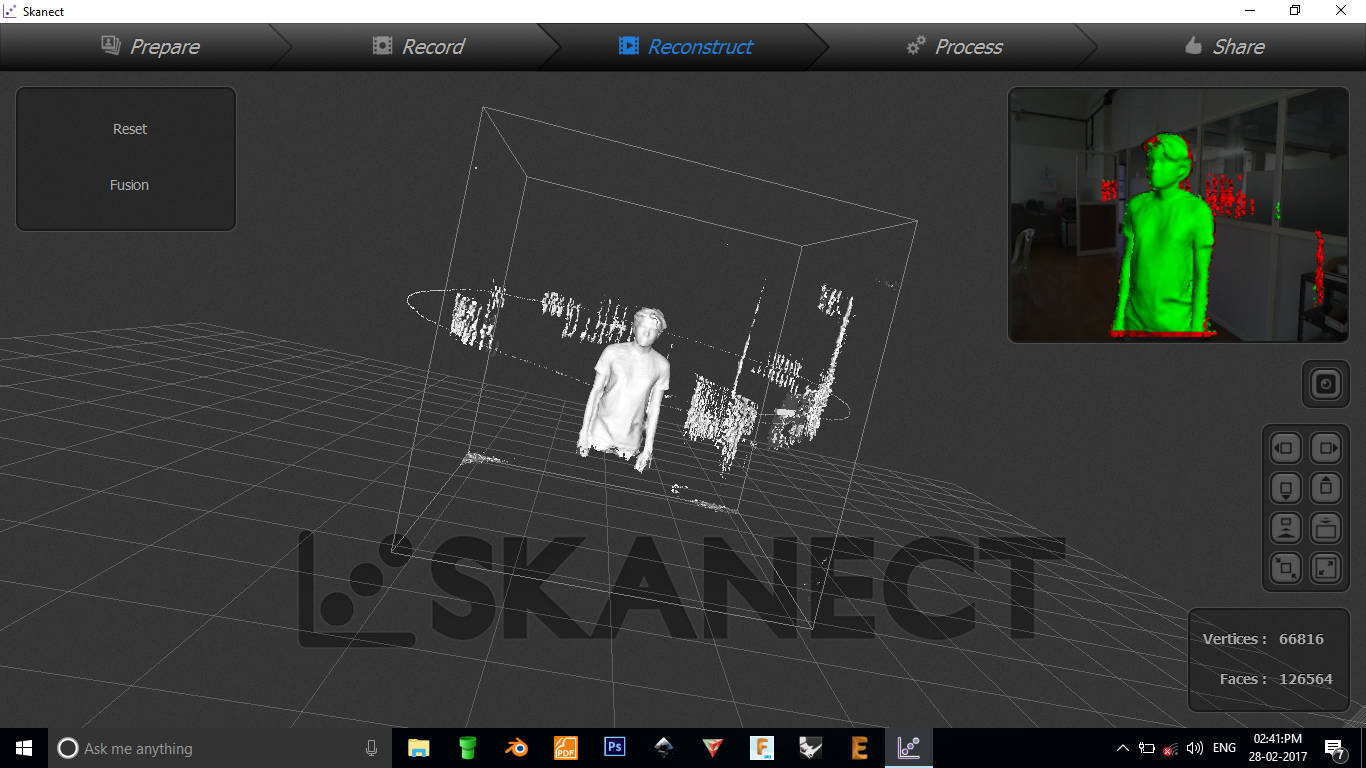1366x768 pixels.
Task: Click the live camera preview thumbnail
Action: tap(1178, 215)
